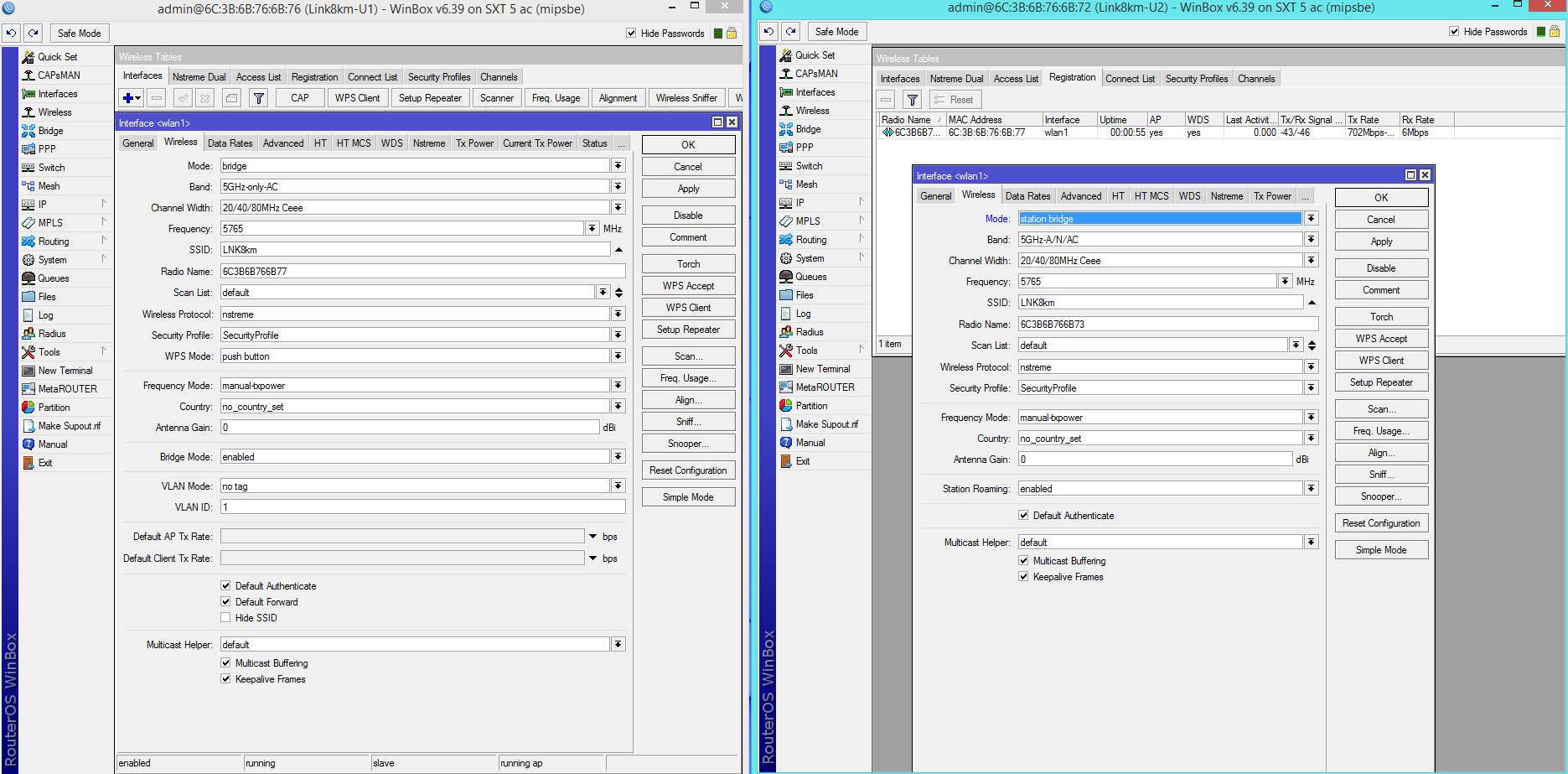The image size is (1568, 774).
Task: Open the Bridge Mode dropdown
Action: click(618, 457)
